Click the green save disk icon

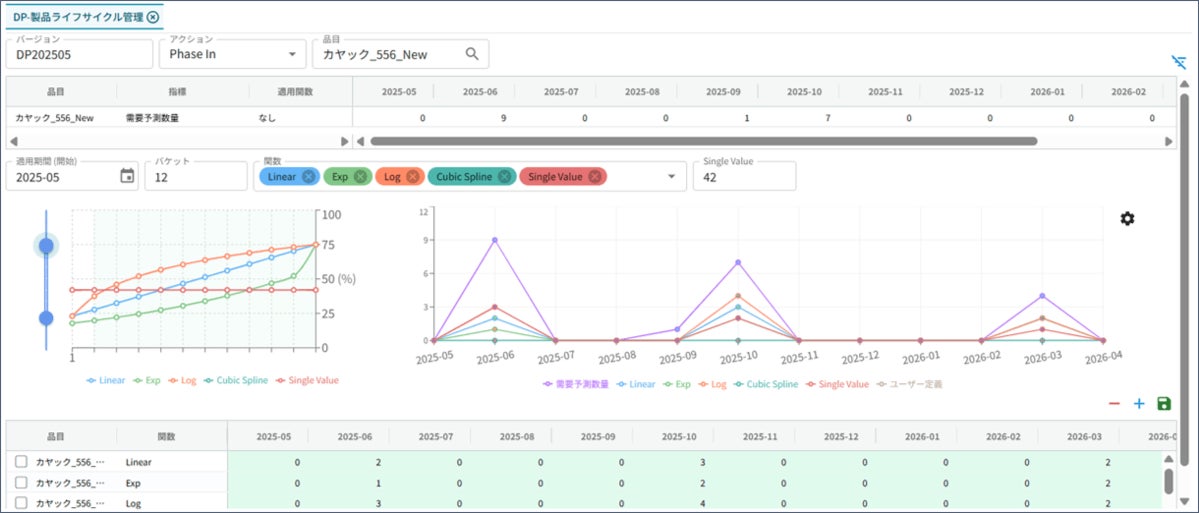click(x=1164, y=403)
